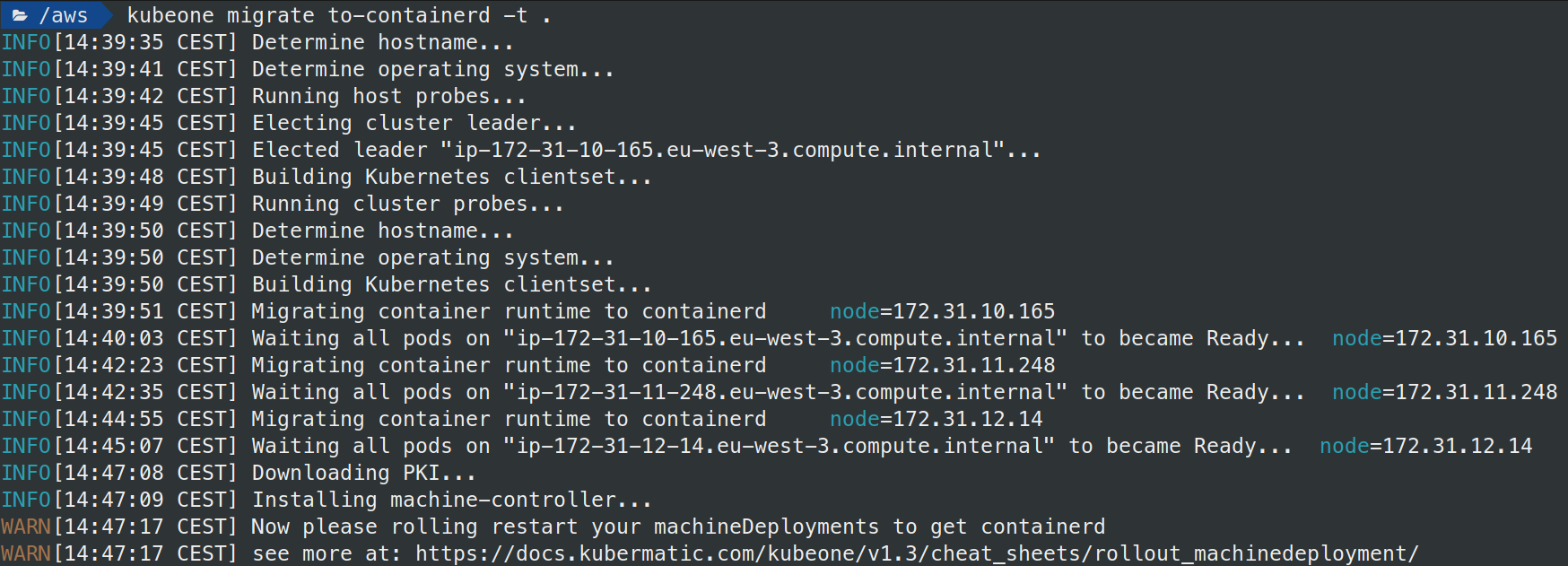The image size is (1568, 566).
Task: Click the 'Running host probes...' log line
Action: click(x=388, y=96)
